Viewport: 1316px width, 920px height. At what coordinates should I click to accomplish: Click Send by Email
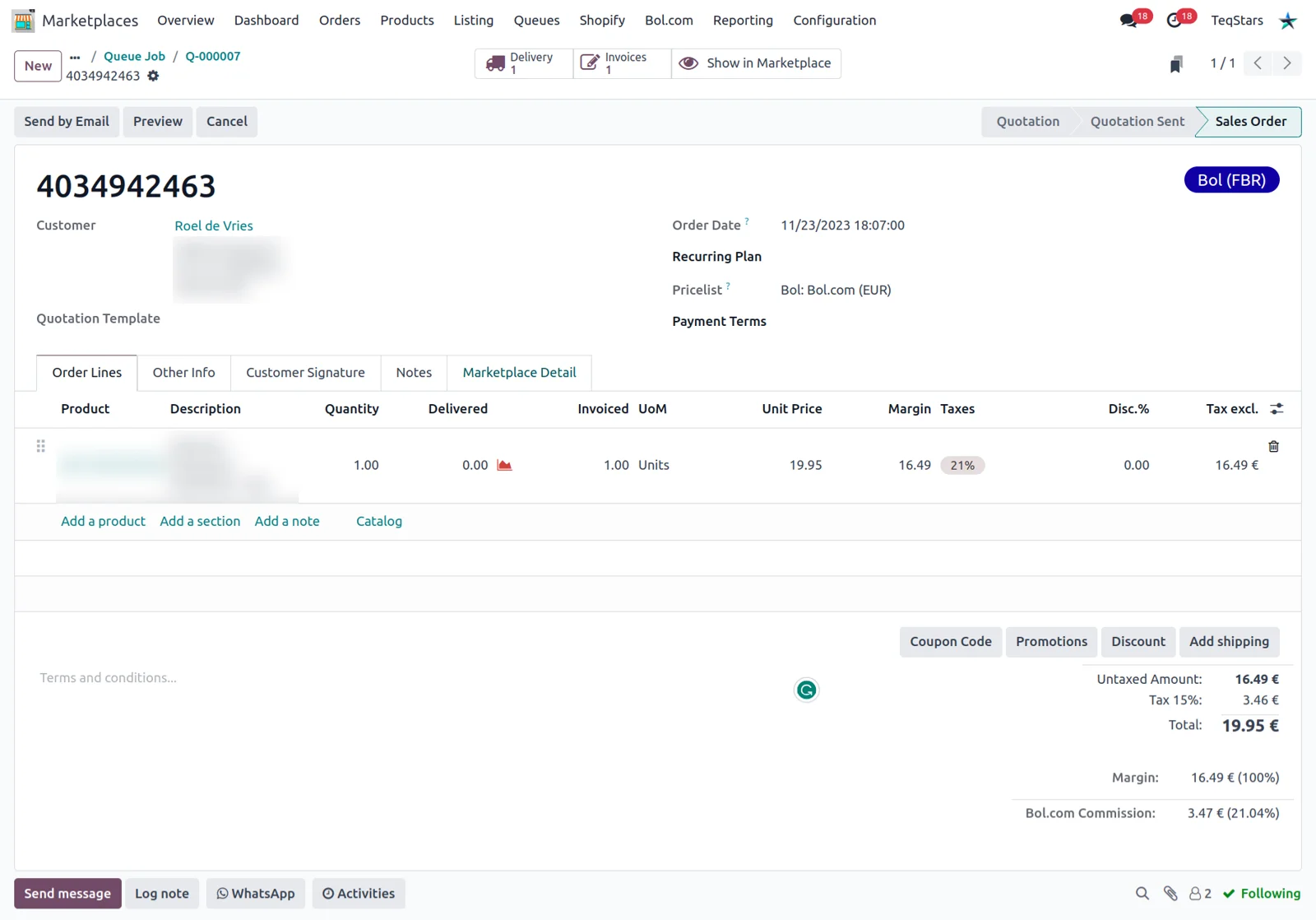coord(67,122)
